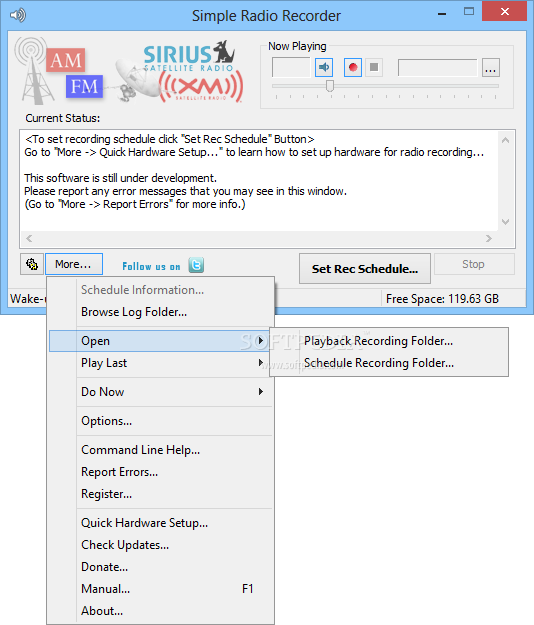
Task: Click the wide text field in Now Playing
Action: (438, 67)
